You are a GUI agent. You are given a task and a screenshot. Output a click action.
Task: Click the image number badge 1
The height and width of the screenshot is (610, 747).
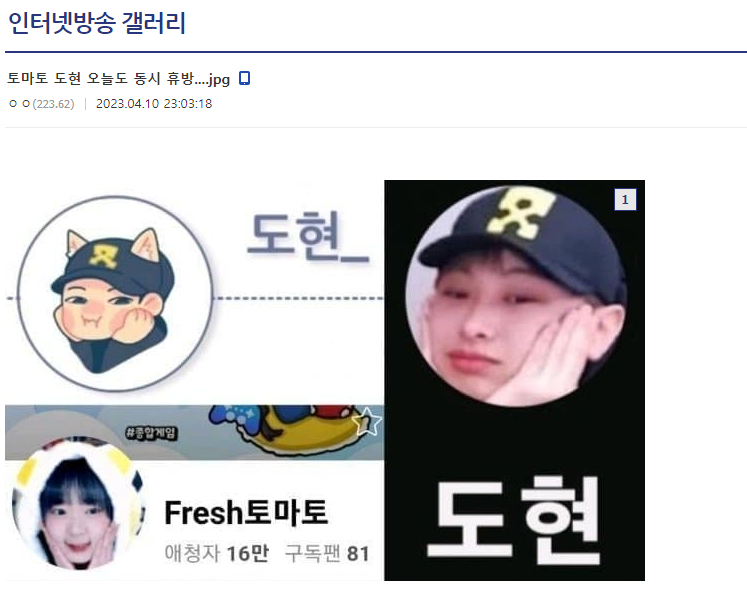click(x=625, y=200)
